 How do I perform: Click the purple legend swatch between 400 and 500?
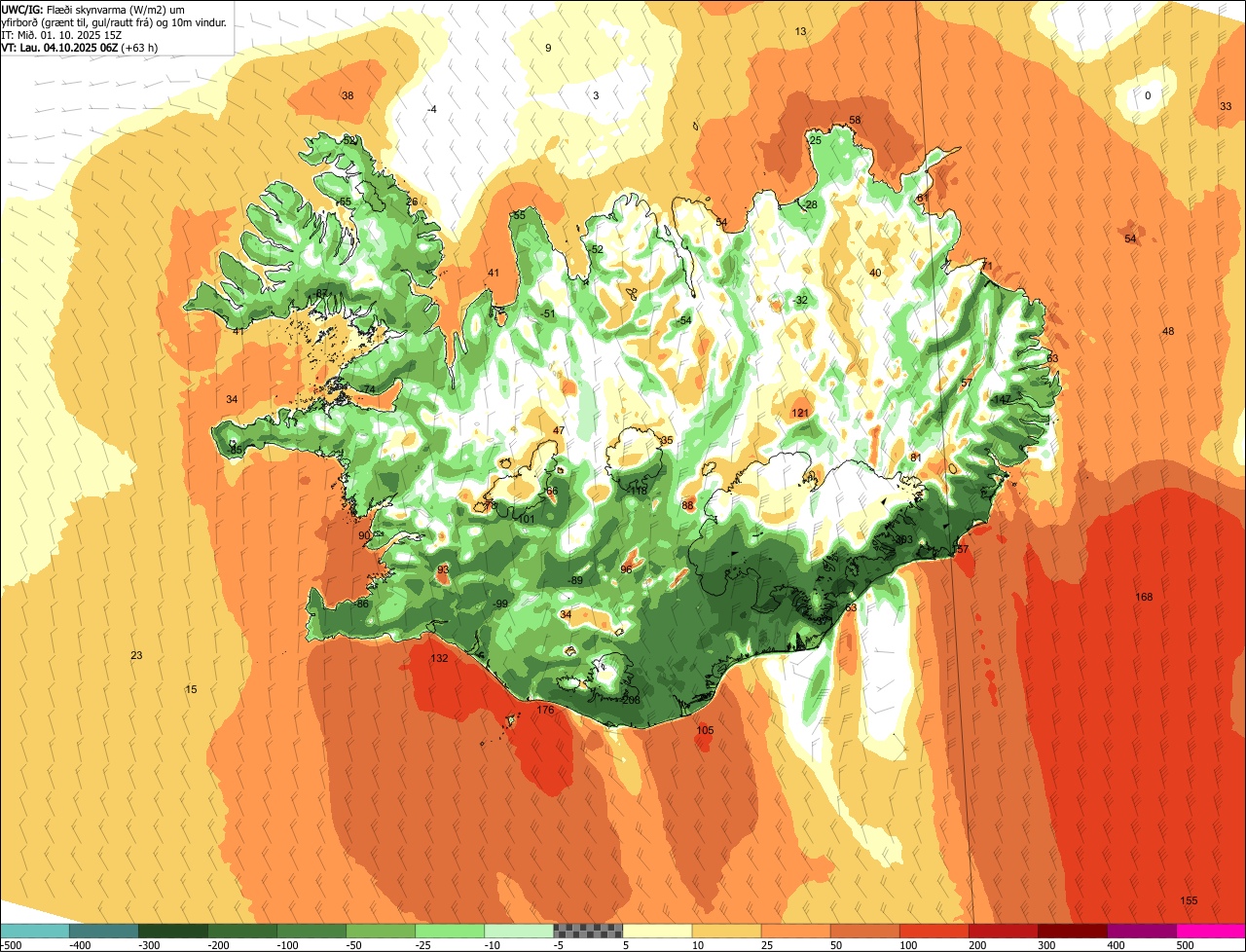coord(1142,932)
